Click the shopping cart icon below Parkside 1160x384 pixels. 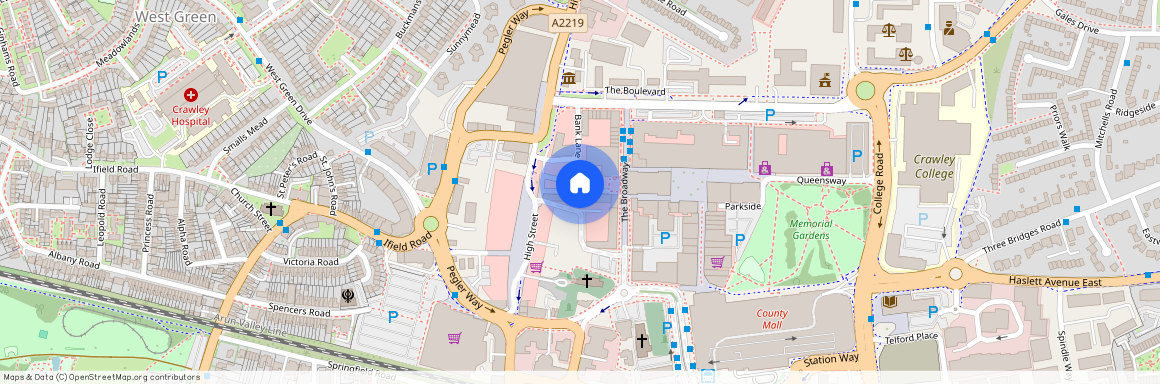tap(717, 261)
